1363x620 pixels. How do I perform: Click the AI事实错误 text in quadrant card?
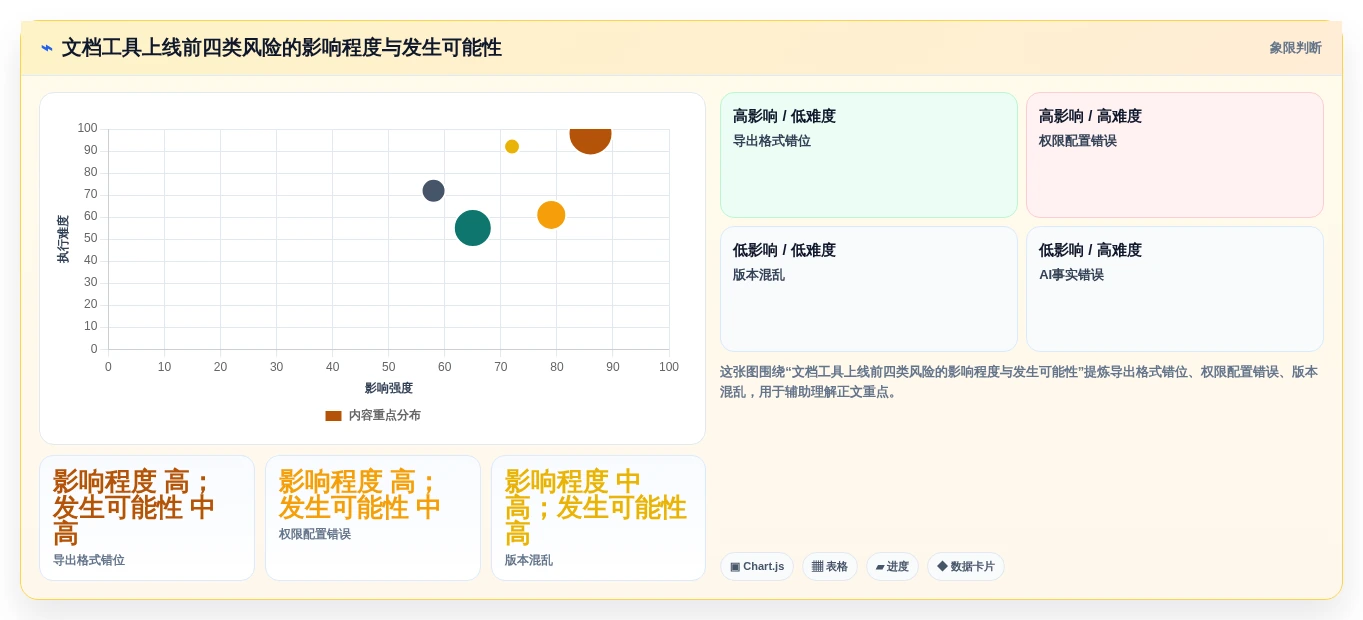tap(1071, 275)
